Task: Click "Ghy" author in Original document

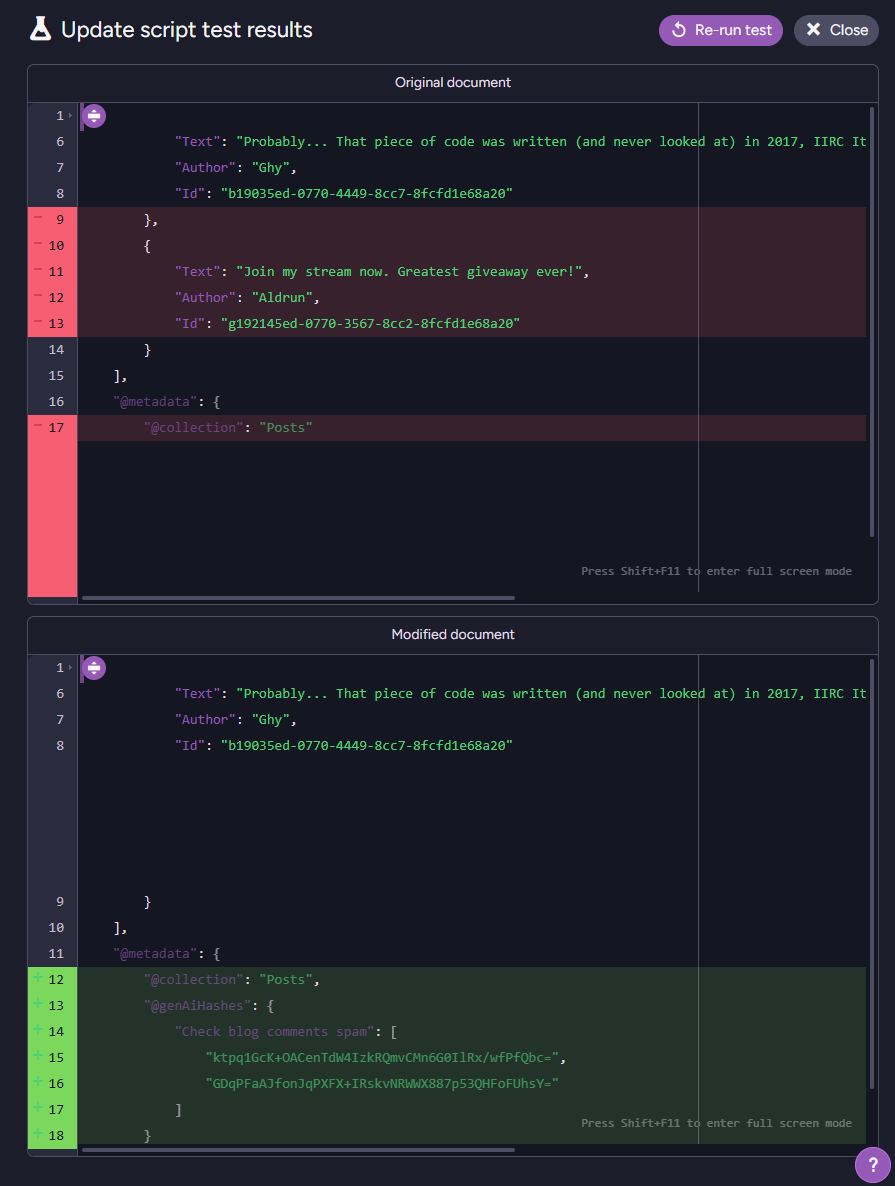Action: (x=270, y=168)
